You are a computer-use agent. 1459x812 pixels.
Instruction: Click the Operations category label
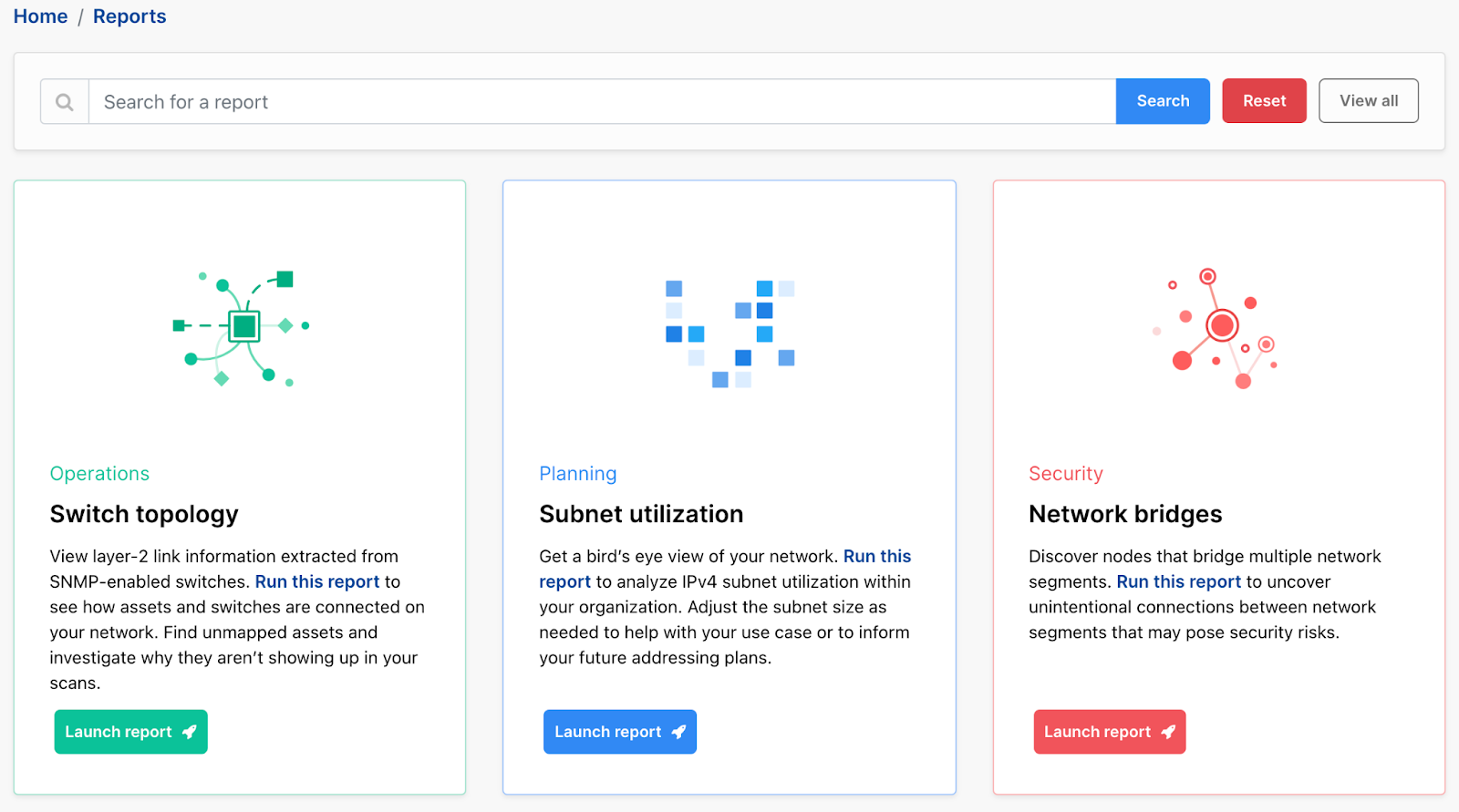[99, 473]
